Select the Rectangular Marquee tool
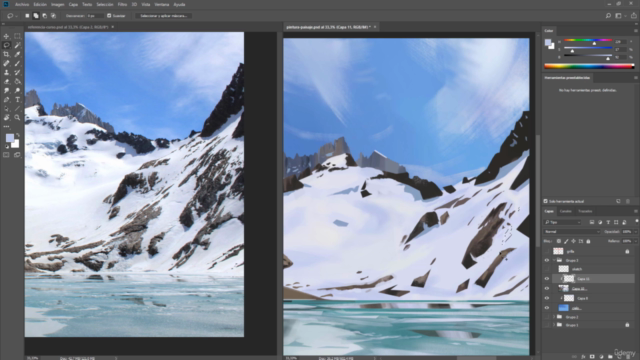 (x=17, y=36)
